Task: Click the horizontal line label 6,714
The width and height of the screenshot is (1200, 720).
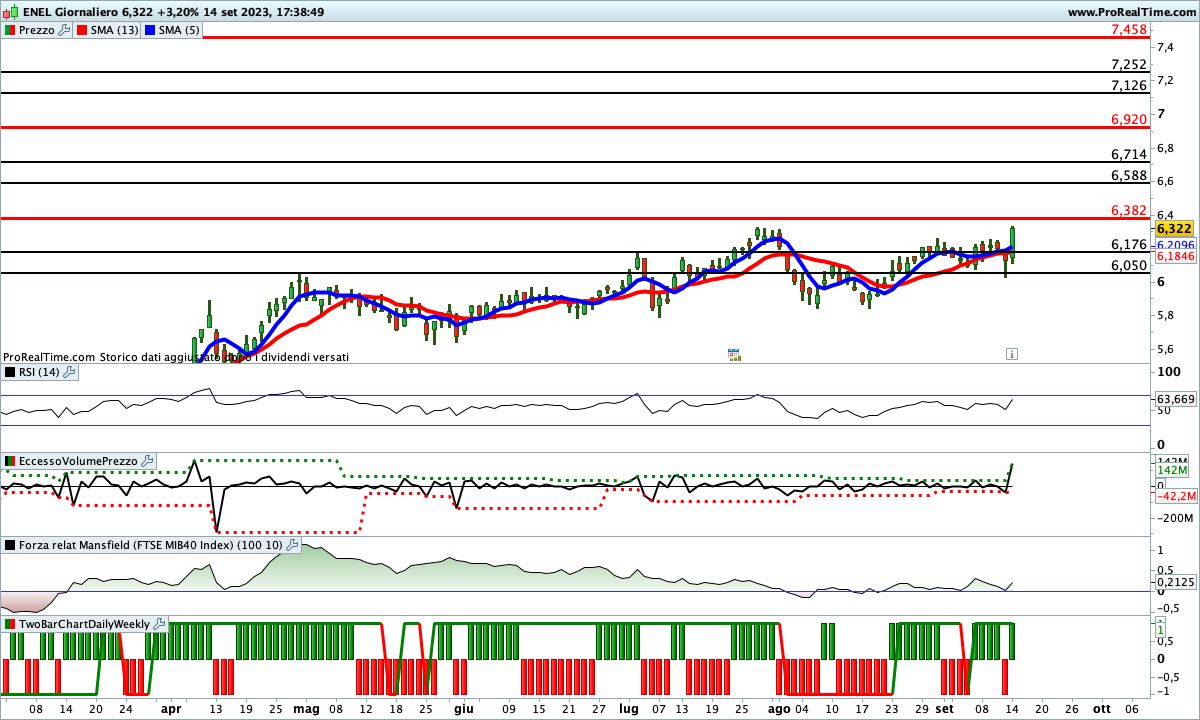Action: 1129,155
